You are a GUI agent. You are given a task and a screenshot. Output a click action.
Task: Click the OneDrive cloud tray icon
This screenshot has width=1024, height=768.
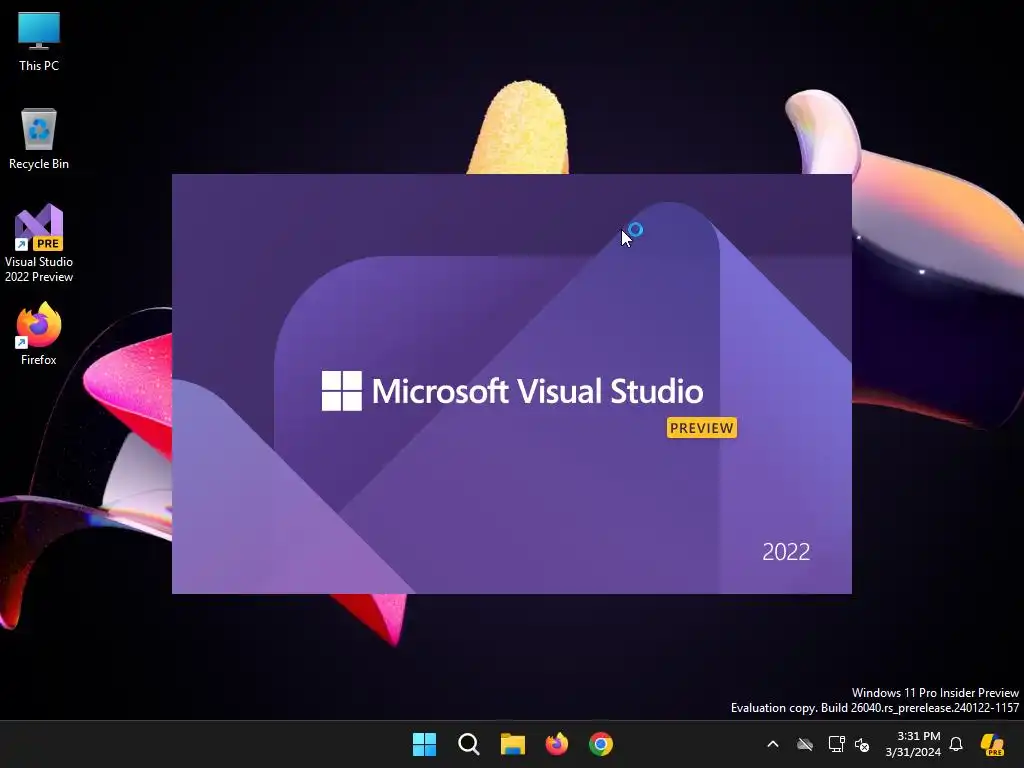pyautogui.click(x=805, y=744)
